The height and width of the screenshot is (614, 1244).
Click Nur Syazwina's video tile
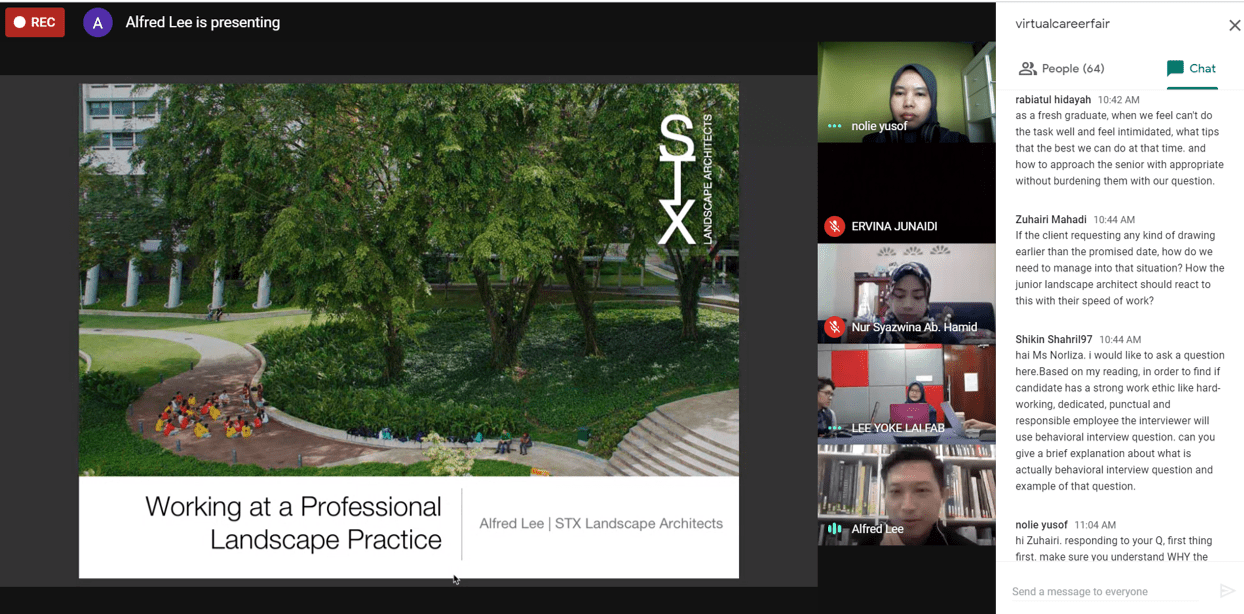click(906, 290)
